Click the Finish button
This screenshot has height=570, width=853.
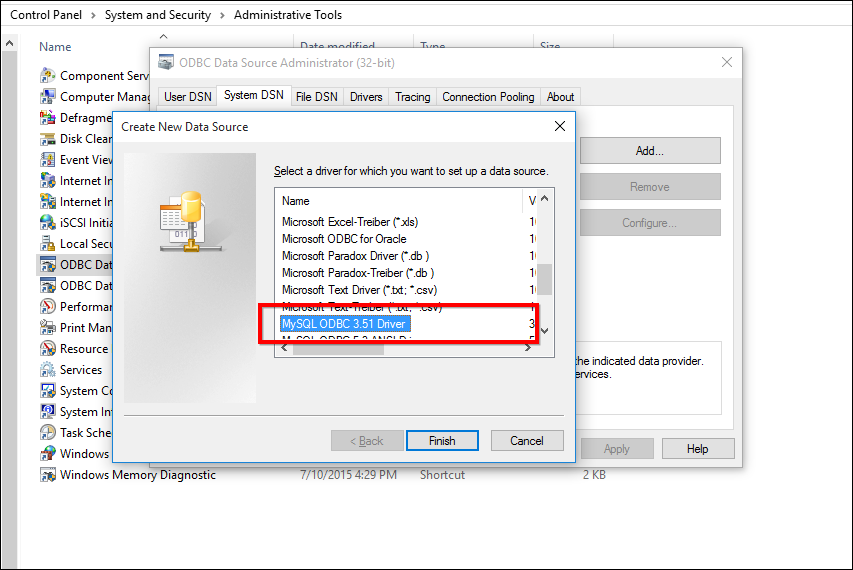tap(442, 441)
